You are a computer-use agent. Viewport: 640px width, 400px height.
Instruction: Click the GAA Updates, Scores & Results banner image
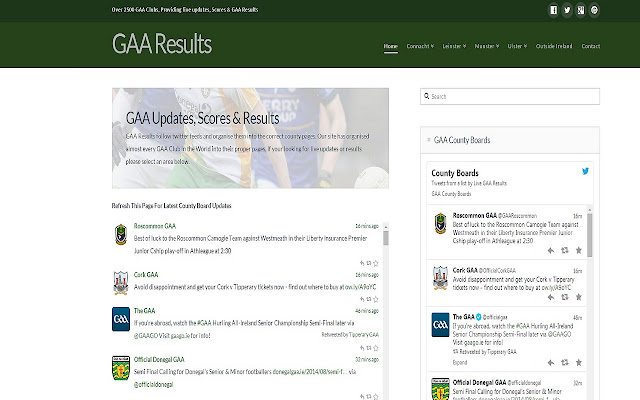250,138
